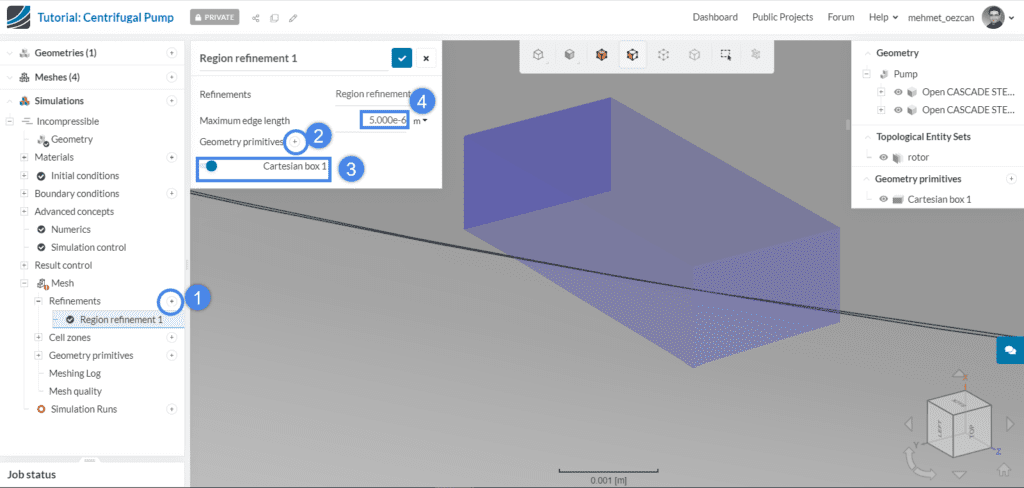
Task: Add a mesh refinement with plus icon
Action: [172, 301]
